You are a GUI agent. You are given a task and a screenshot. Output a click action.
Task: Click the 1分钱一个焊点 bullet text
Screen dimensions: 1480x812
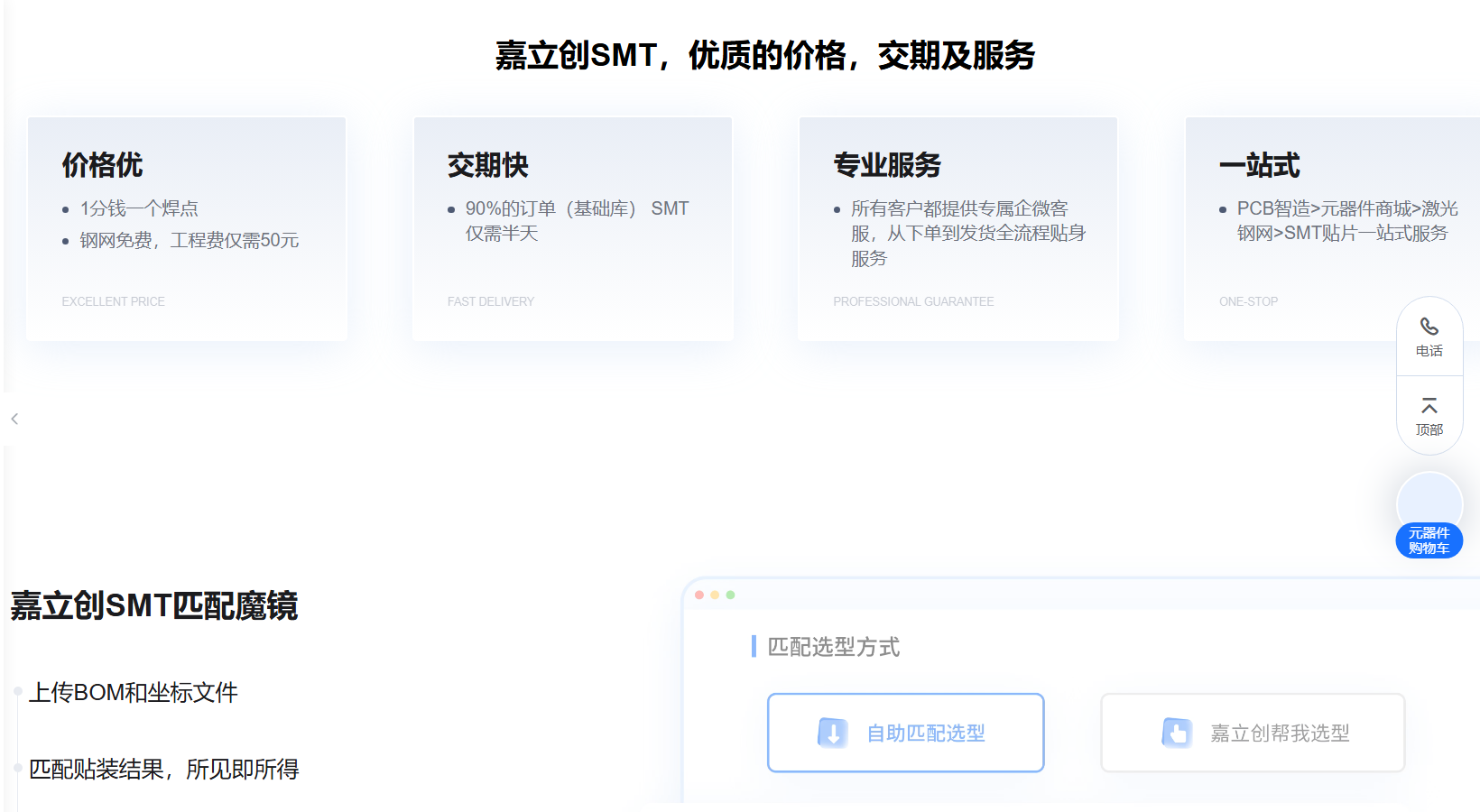point(139,208)
